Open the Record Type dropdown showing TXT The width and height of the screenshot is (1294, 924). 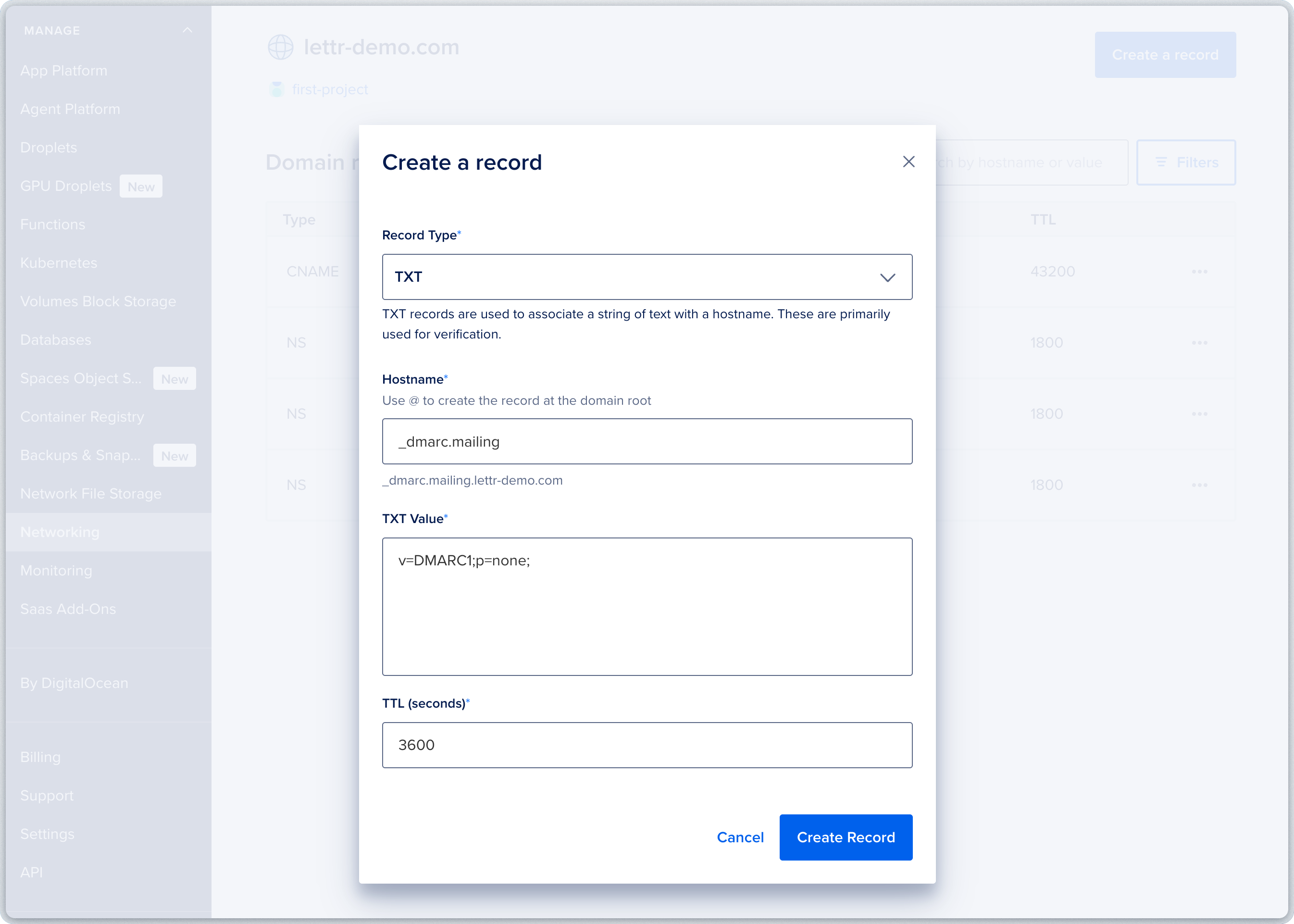[647, 277]
